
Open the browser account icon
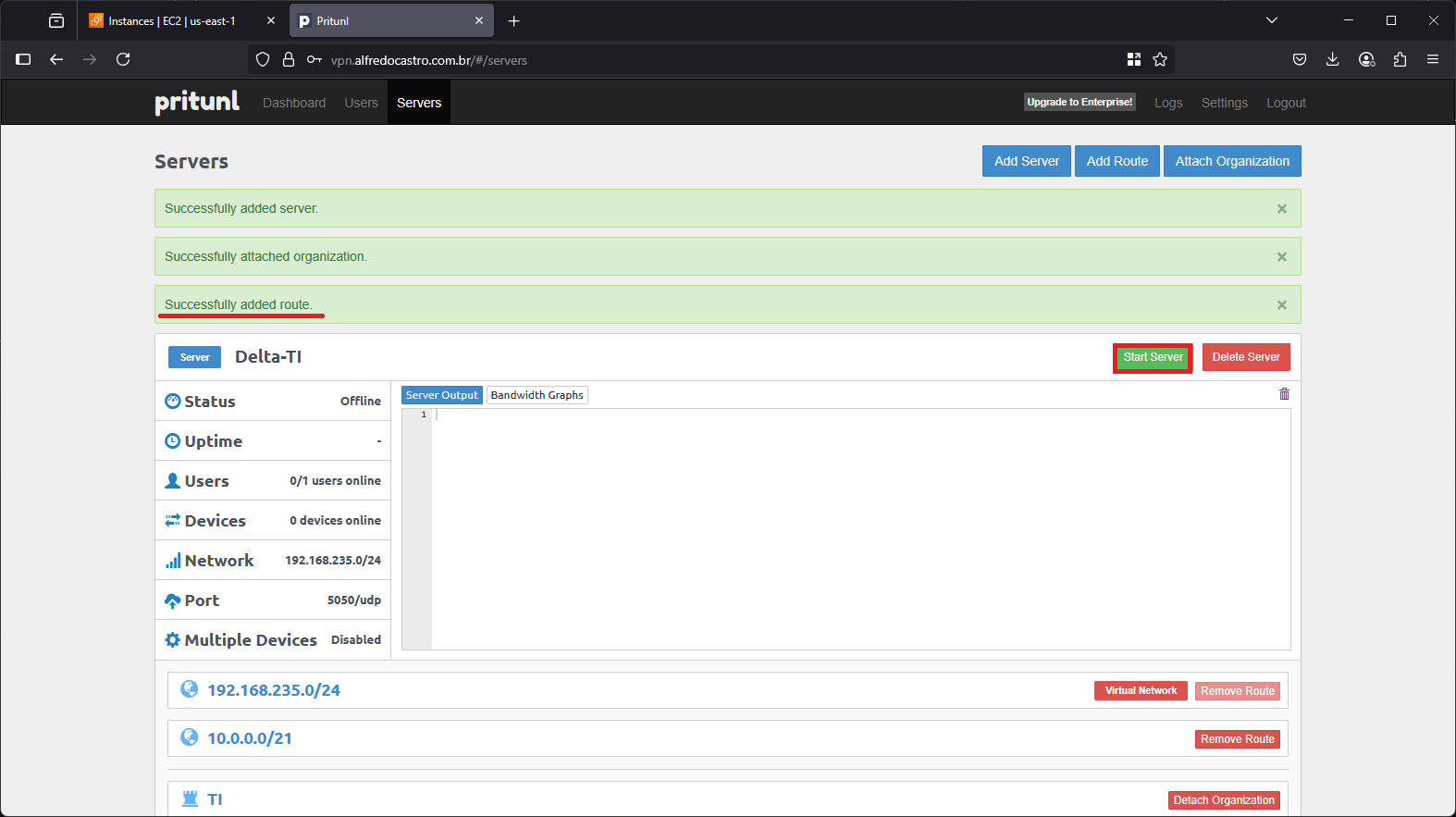[x=1366, y=59]
